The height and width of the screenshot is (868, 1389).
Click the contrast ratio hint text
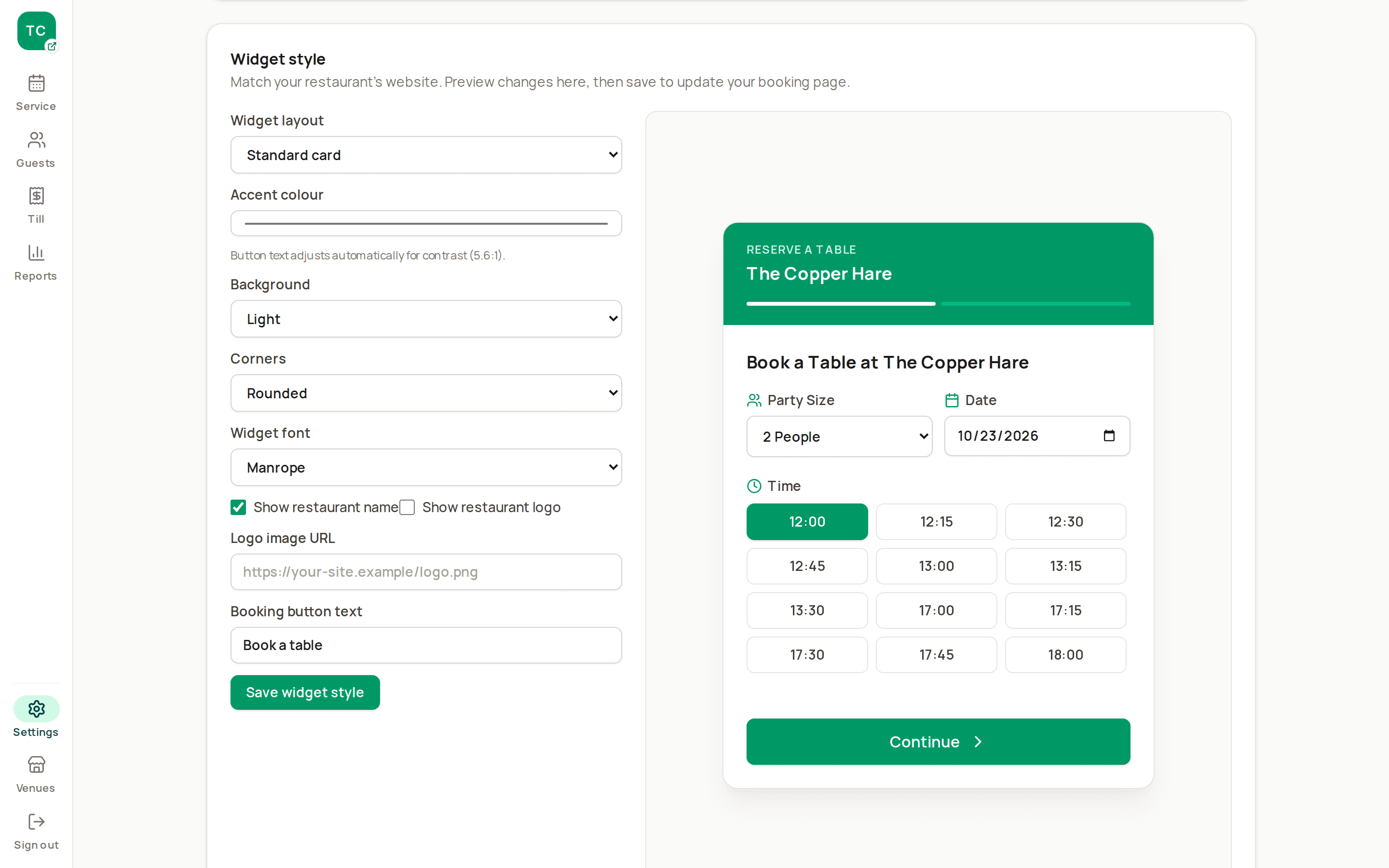(x=368, y=256)
